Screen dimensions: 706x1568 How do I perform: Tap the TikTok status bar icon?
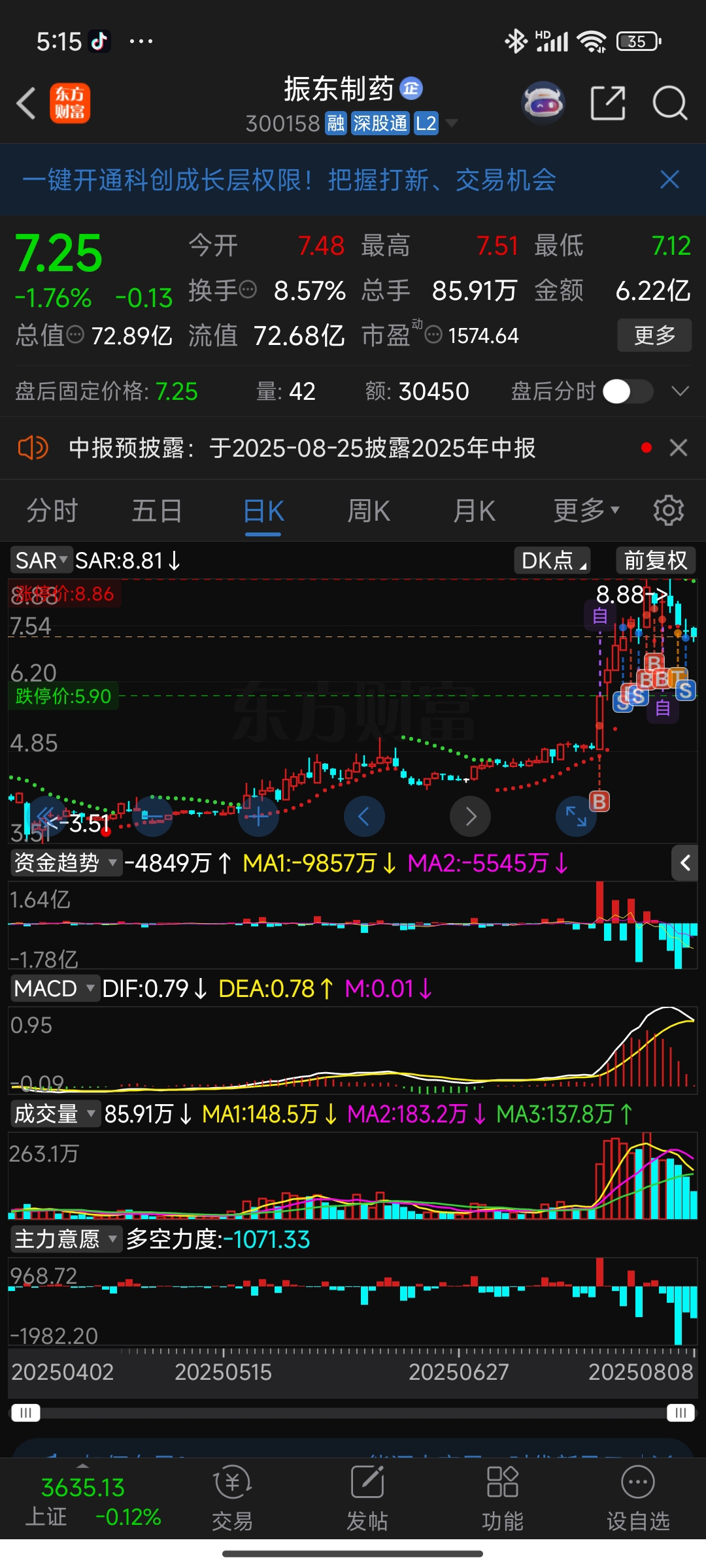(x=99, y=41)
